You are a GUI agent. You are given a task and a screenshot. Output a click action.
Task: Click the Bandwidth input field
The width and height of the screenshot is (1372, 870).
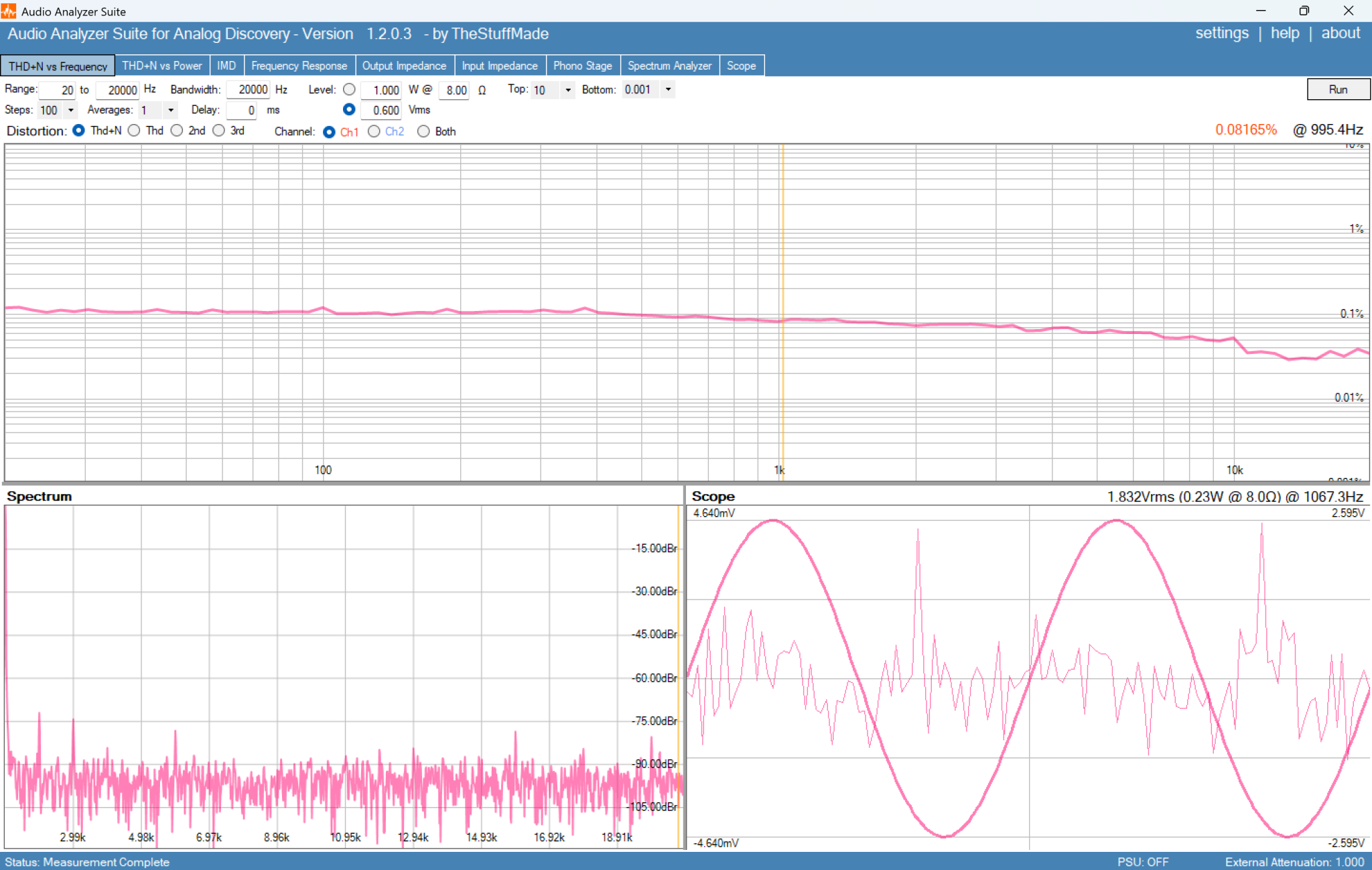(x=248, y=89)
